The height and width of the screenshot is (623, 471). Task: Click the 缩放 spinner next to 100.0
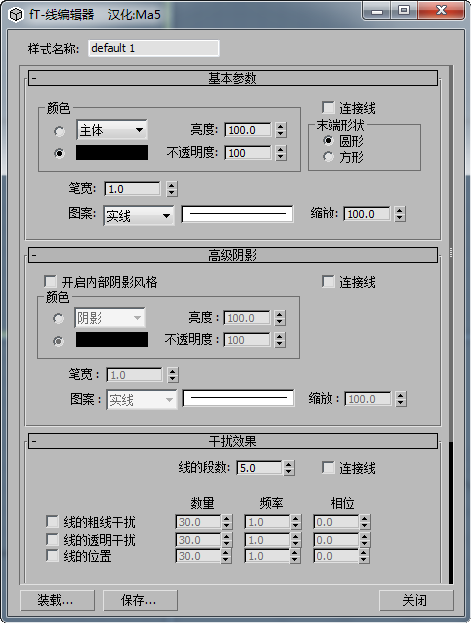coord(400,214)
